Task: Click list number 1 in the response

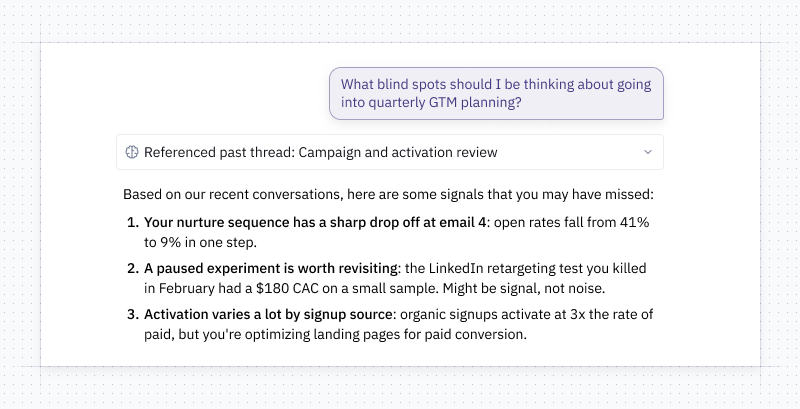Action: click(132, 223)
